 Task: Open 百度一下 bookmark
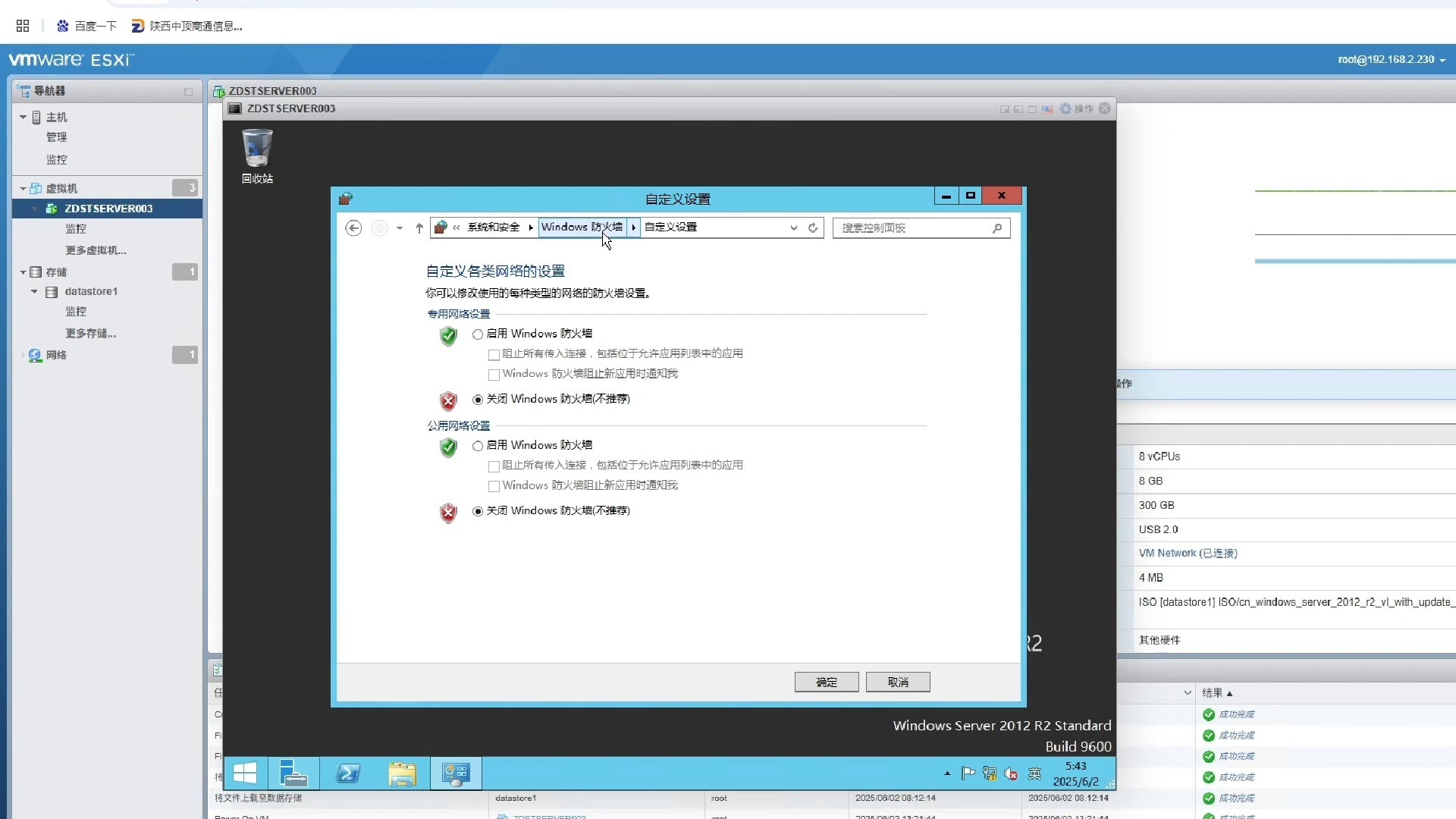87,26
